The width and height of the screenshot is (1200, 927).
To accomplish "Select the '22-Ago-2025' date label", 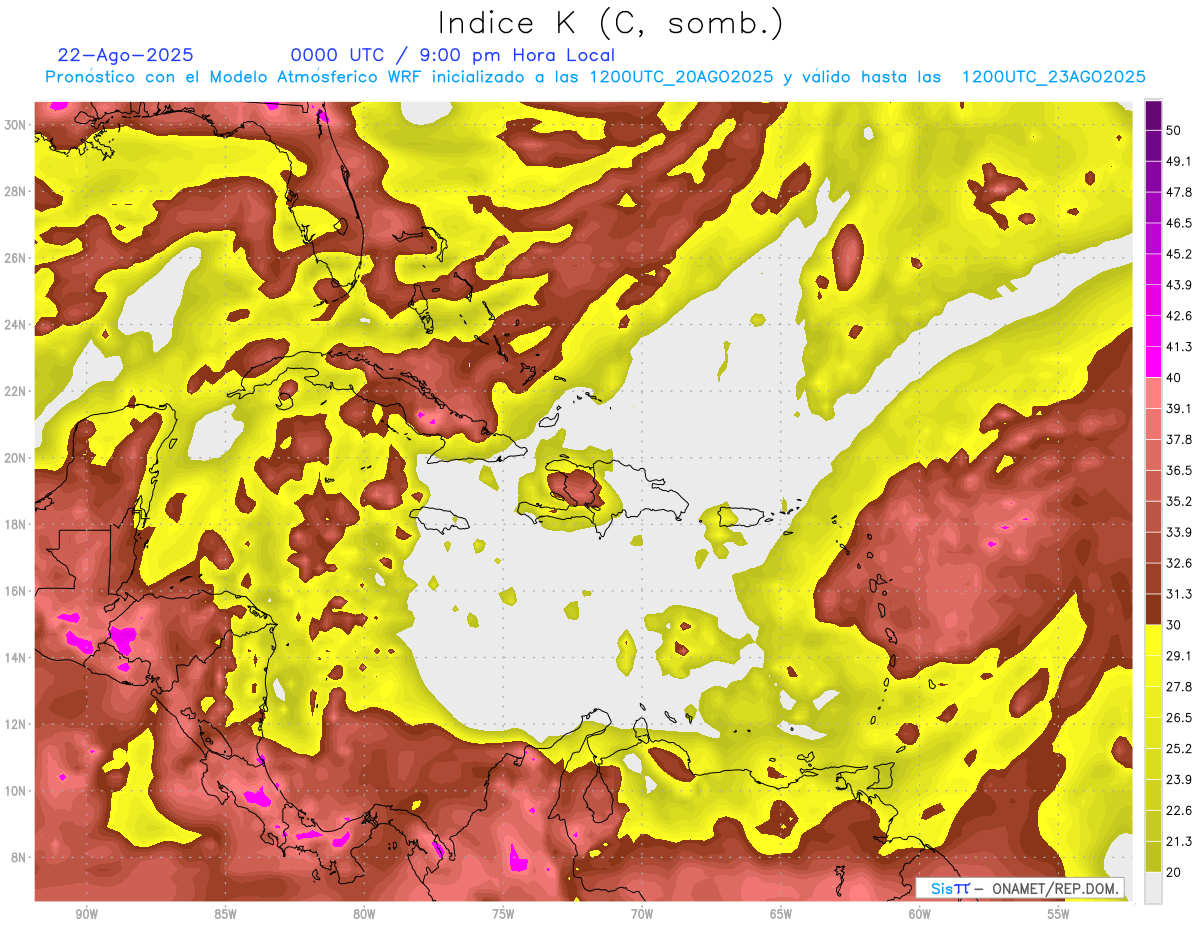I will 126,55.
